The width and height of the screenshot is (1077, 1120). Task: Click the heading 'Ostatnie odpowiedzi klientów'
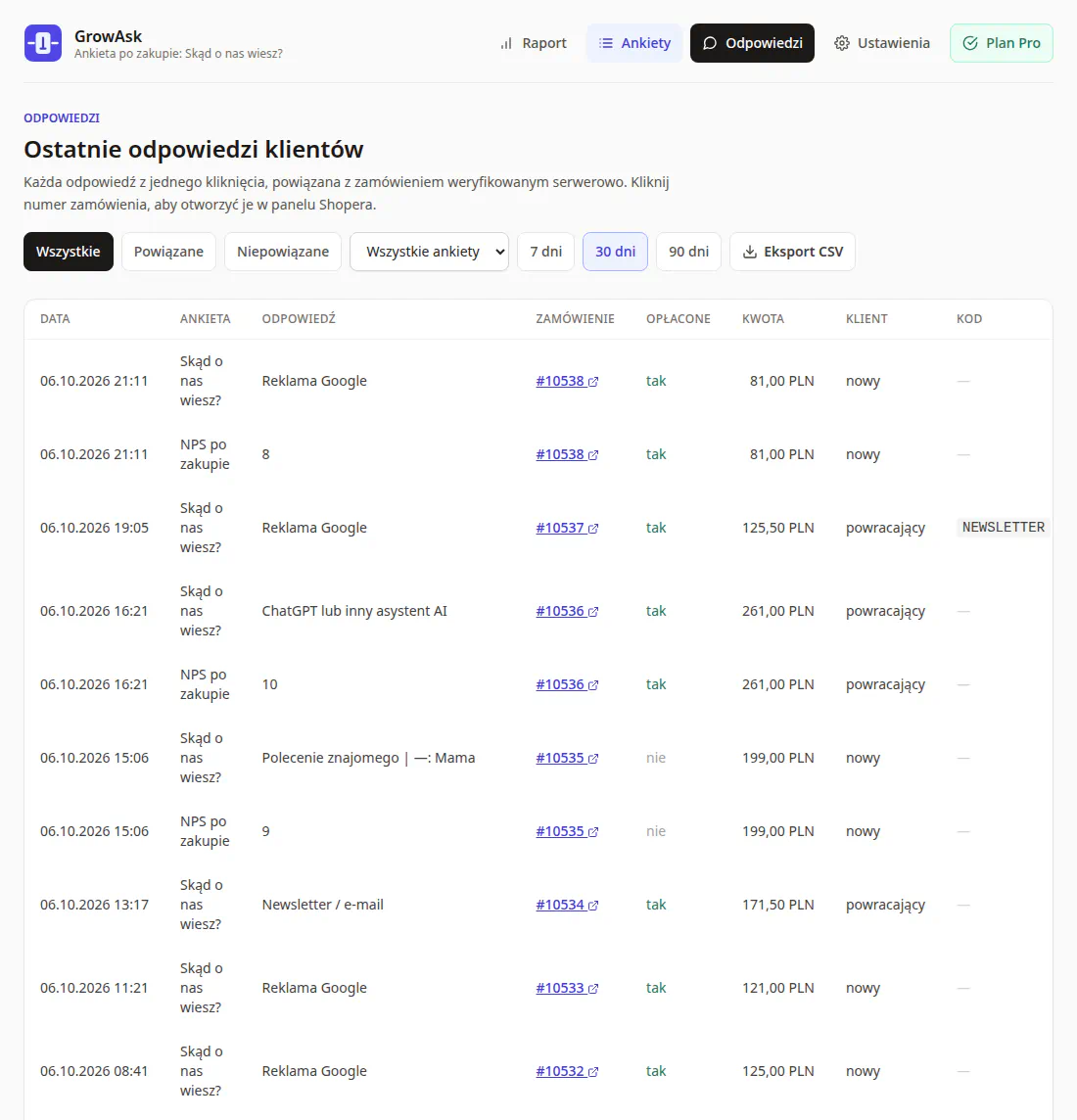coord(194,149)
